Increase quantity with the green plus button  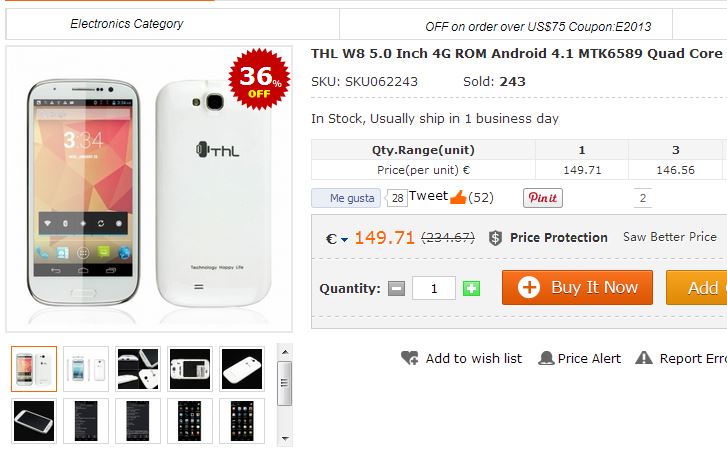471,288
